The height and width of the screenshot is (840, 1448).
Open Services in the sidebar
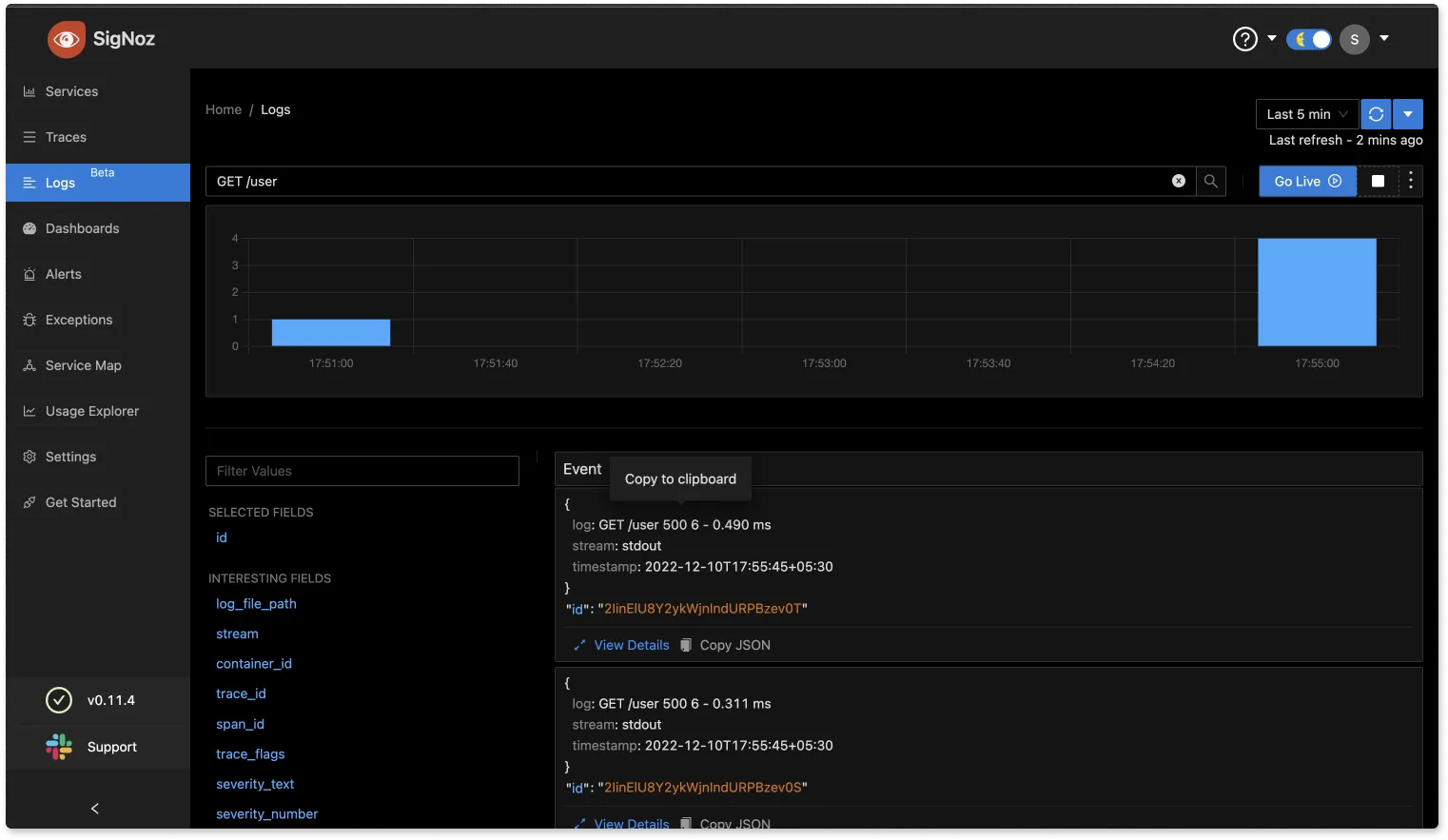98,91
